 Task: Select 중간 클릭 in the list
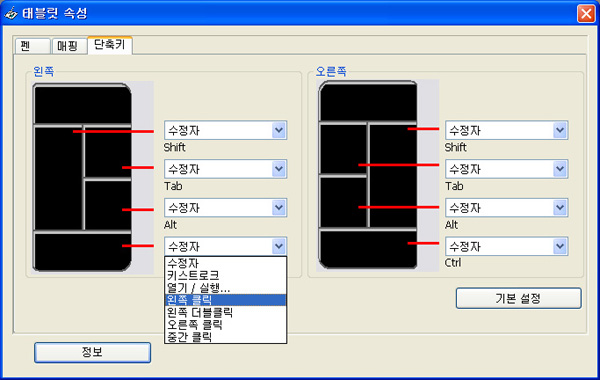click(225, 337)
